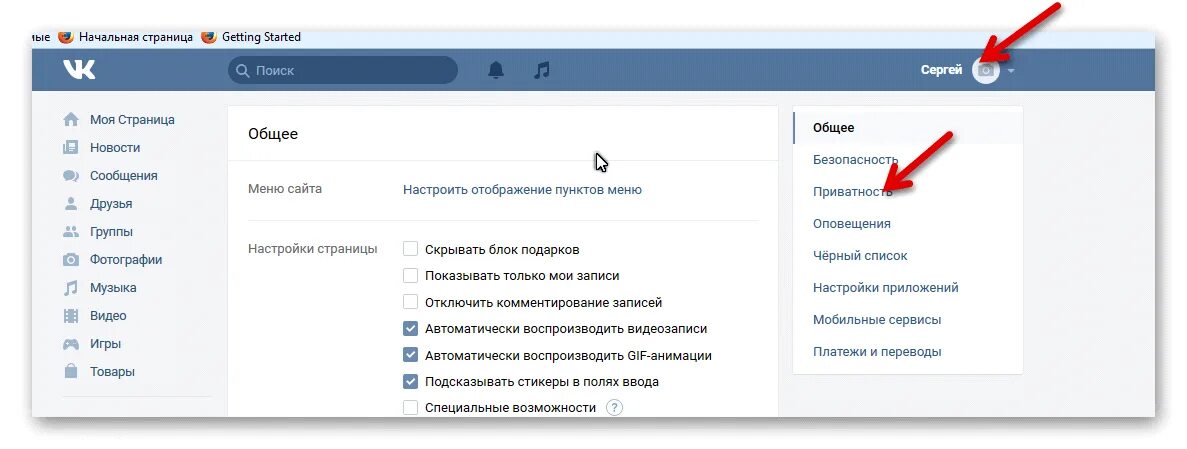Click the note icon beside Музыка
1187x449 pixels.
click(70, 288)
